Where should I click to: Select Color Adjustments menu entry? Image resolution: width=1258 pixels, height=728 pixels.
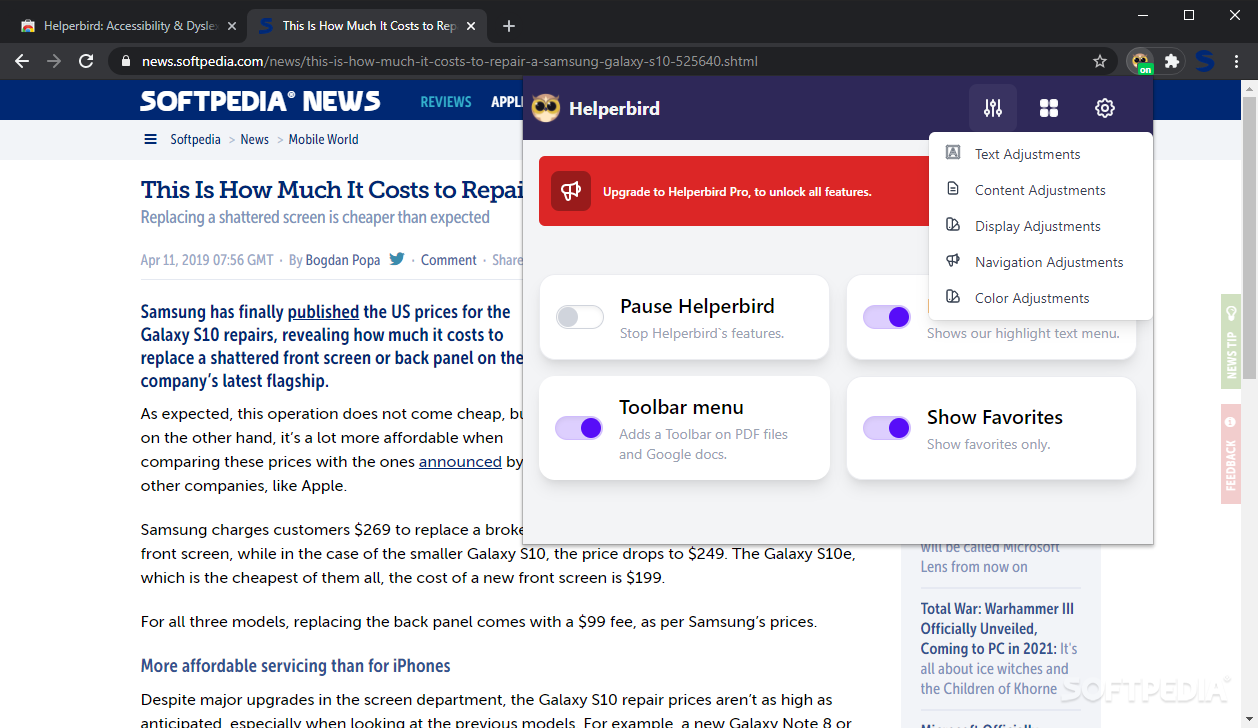[x=1041, y=298]
